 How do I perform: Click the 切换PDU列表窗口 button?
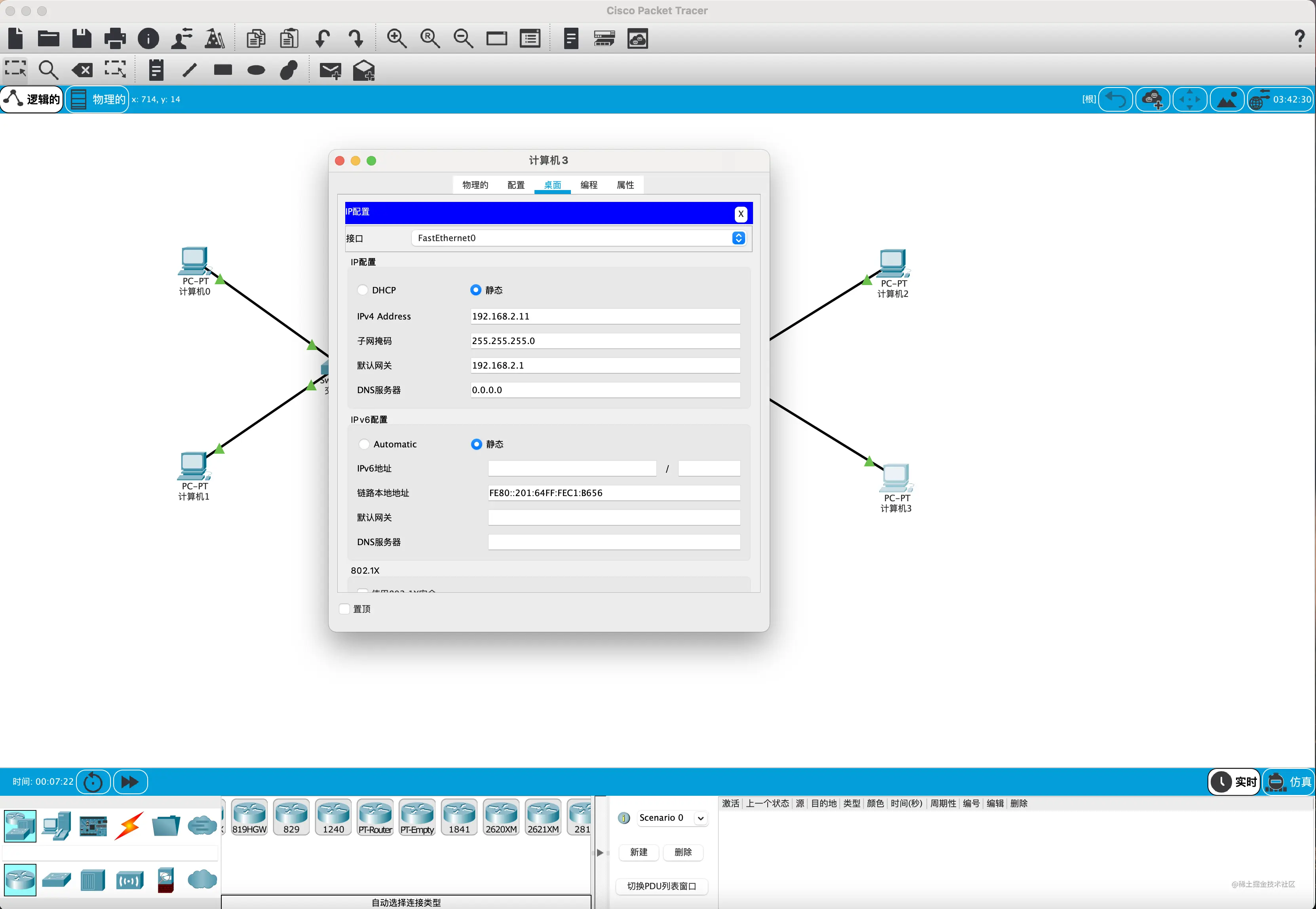(662, 886)
